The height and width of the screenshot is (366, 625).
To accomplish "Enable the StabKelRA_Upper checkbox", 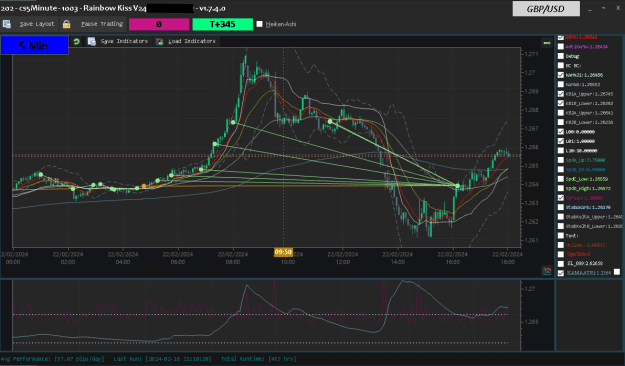I will (x=561, y=217).
